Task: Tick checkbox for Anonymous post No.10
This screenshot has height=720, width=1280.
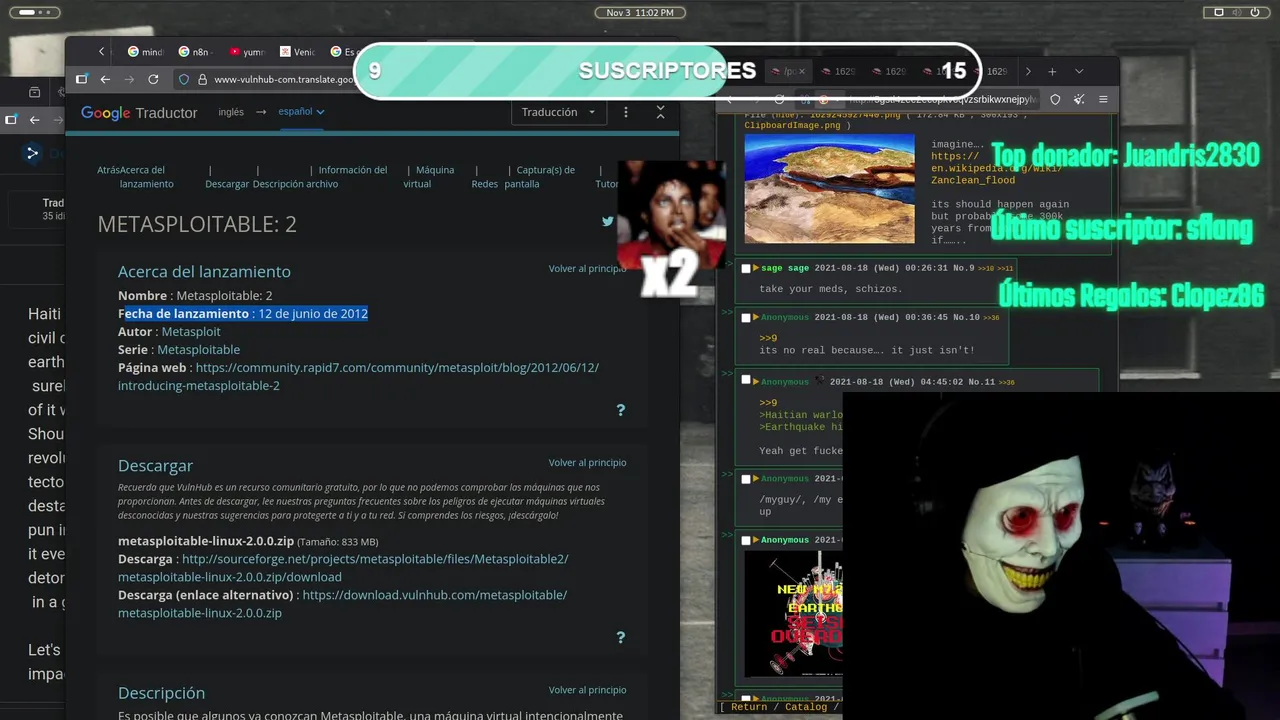Action: (x=745, y=317)
